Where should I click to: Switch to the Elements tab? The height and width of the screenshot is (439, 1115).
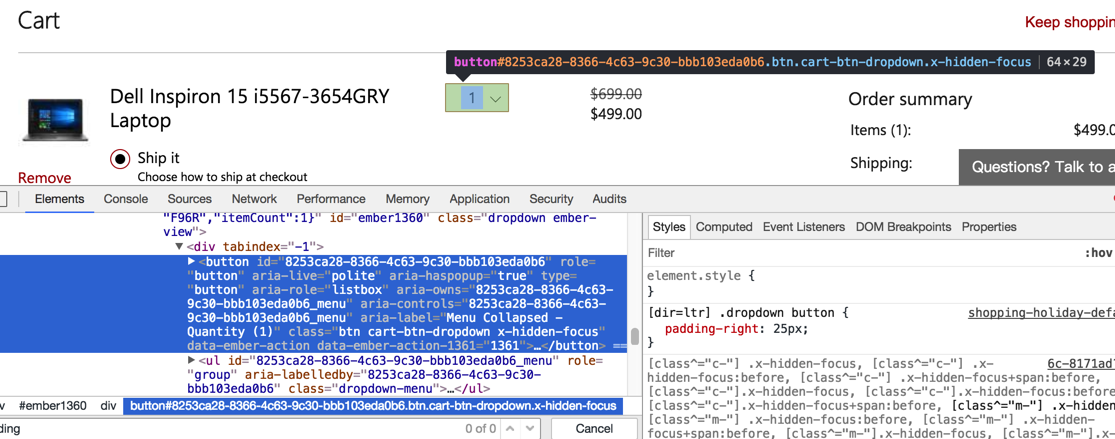coord(60,199)
